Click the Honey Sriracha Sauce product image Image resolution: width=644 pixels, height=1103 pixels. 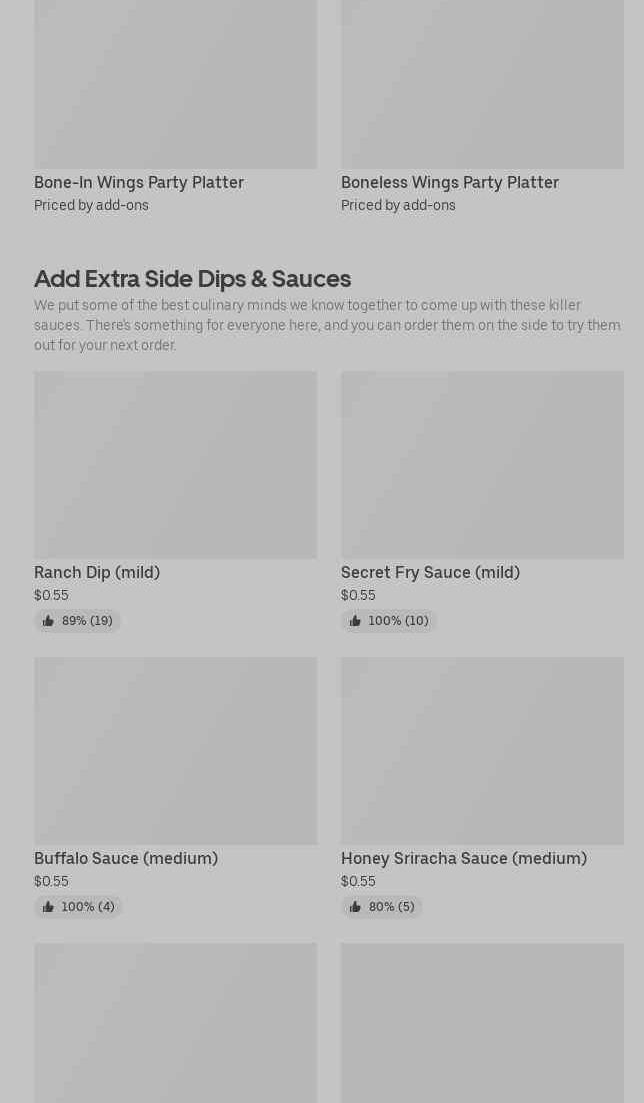point(482,751)
